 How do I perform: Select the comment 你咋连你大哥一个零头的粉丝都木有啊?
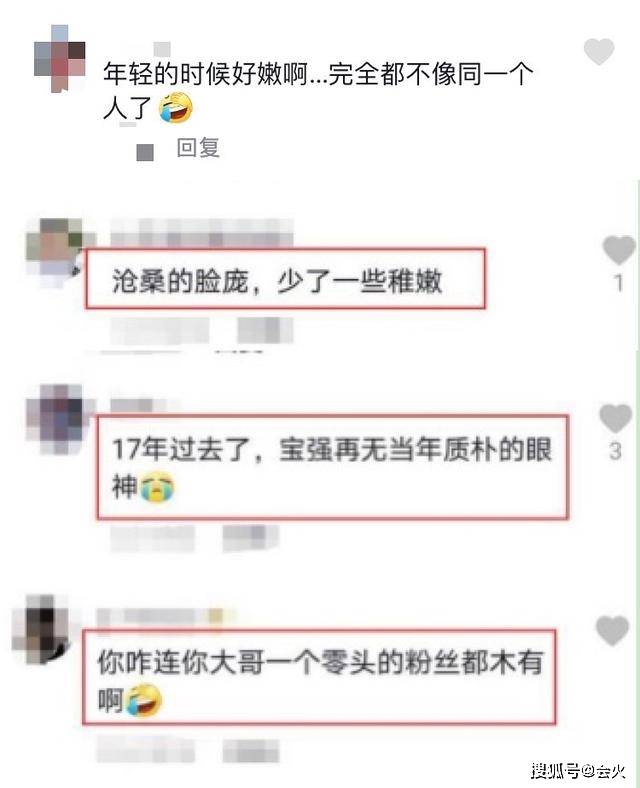click(x=320, y=680)
